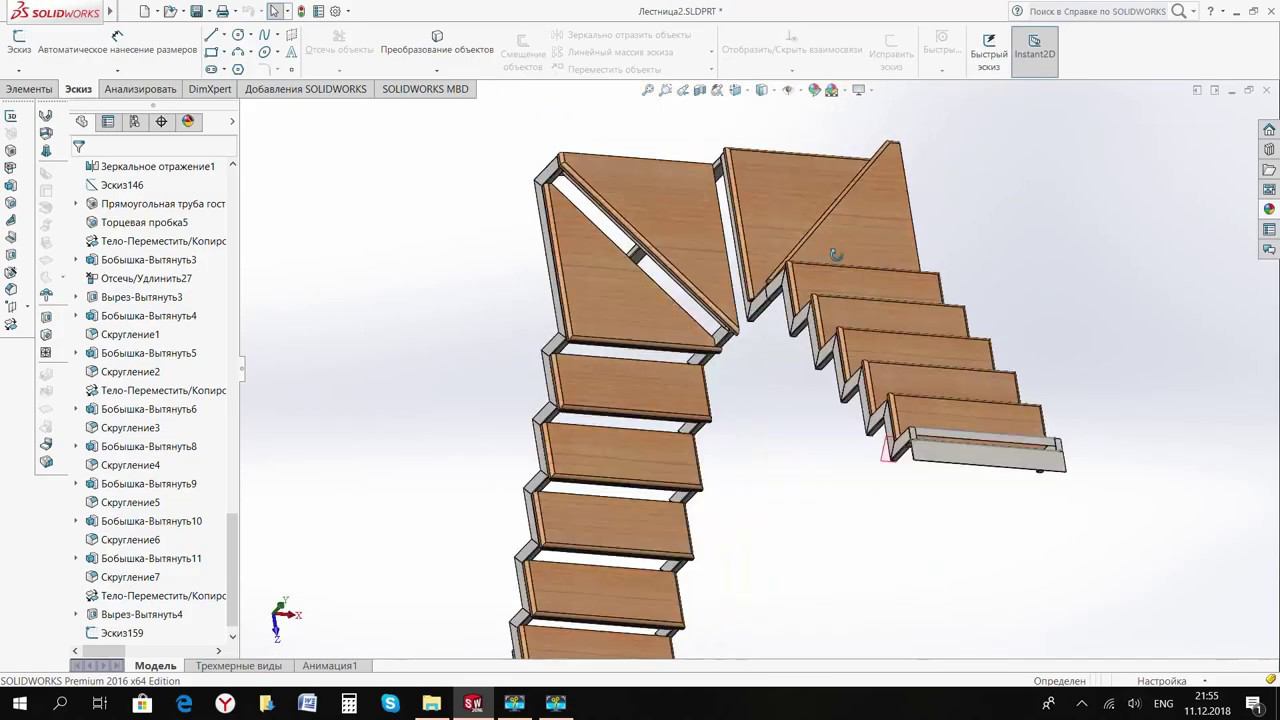Click Автоматическое нанесение размеров button
Screen dimensions: 1280x720
tap(117, 43)
